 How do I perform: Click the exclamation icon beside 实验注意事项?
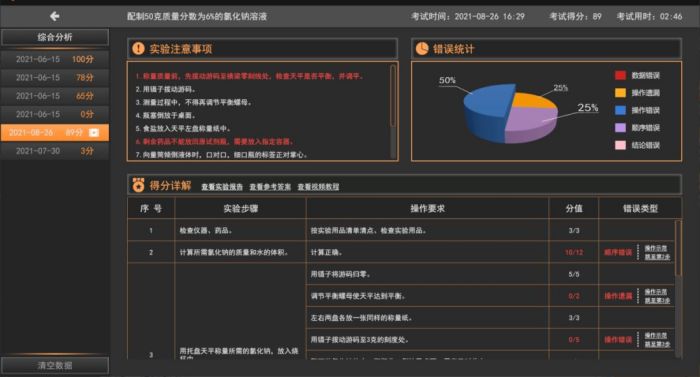coord(138,49)
